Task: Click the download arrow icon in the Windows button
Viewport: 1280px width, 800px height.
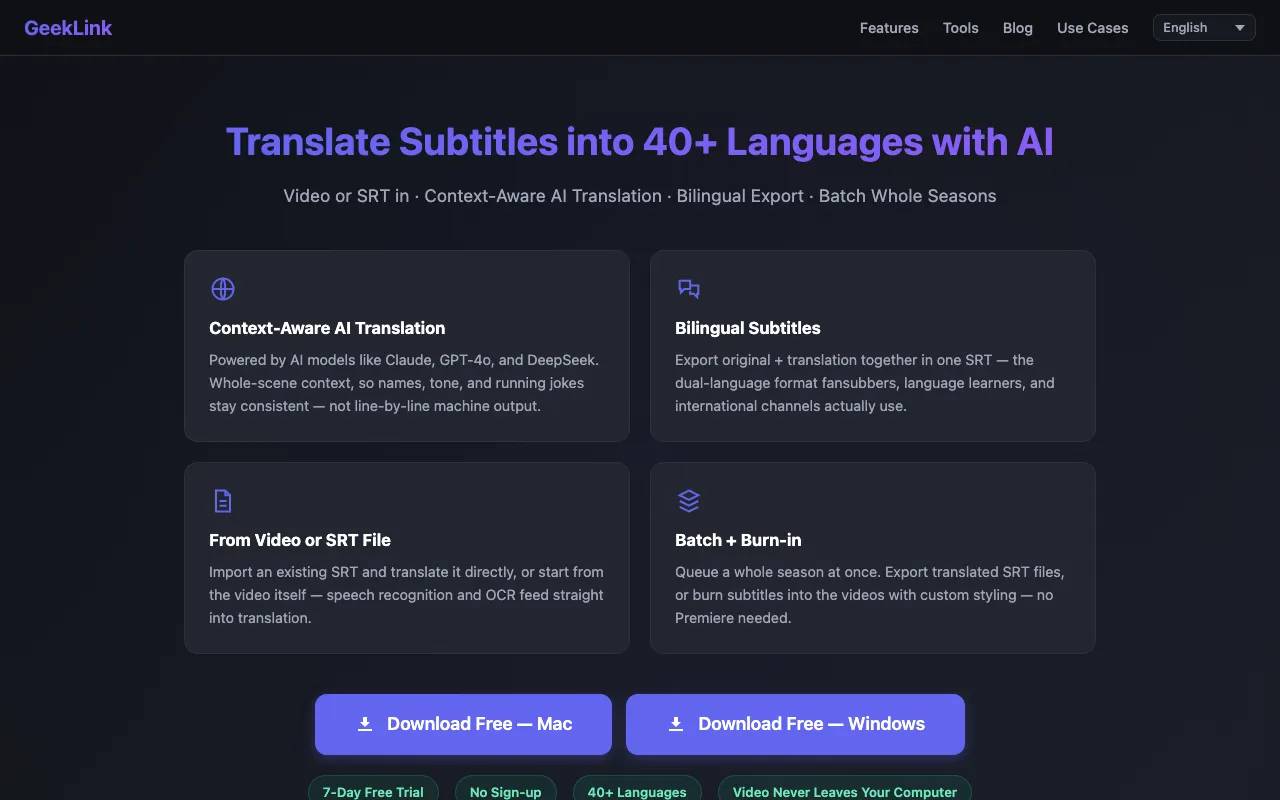Action: [676, 724]
